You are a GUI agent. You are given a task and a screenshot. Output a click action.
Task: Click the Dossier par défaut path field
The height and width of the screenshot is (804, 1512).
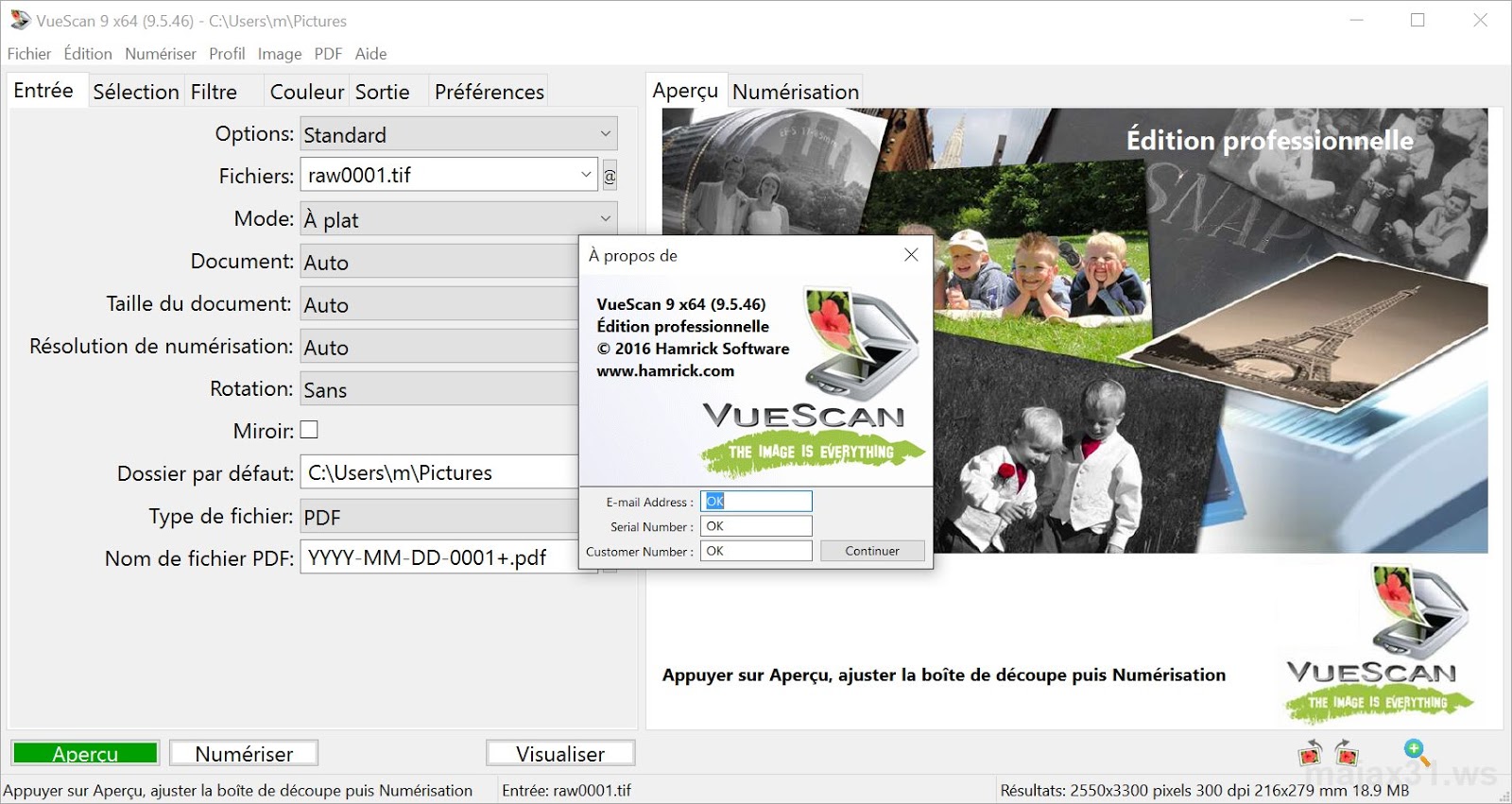(439, 472)
